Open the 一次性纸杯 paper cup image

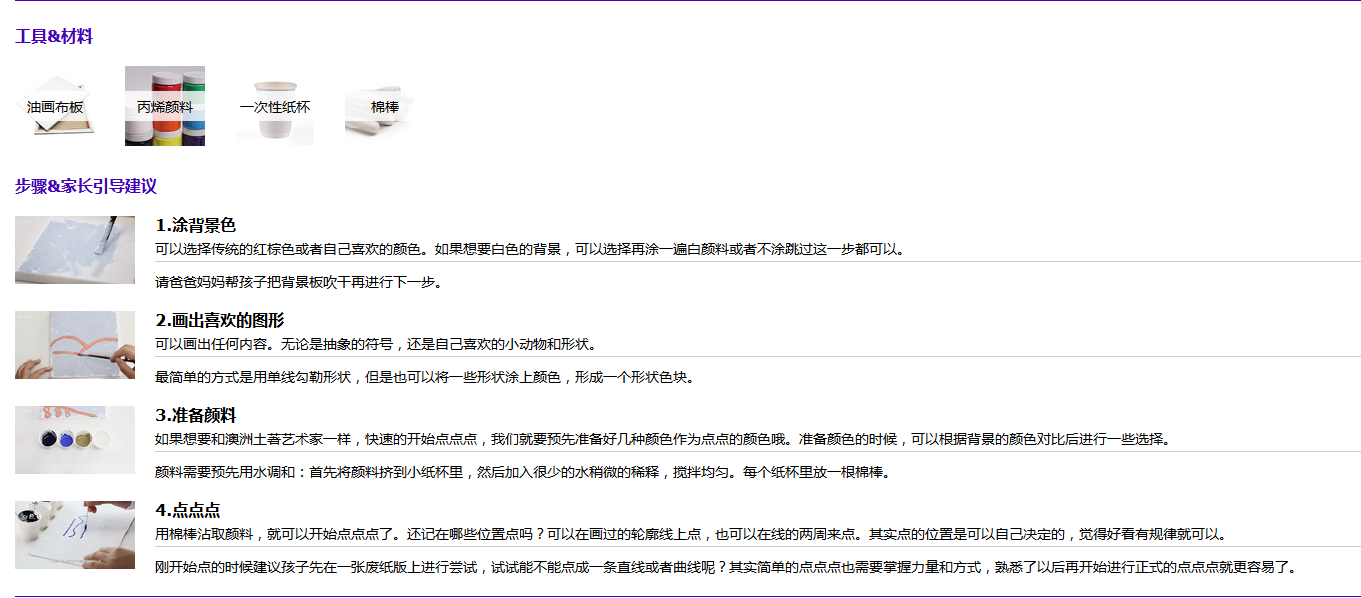(275, 106)
